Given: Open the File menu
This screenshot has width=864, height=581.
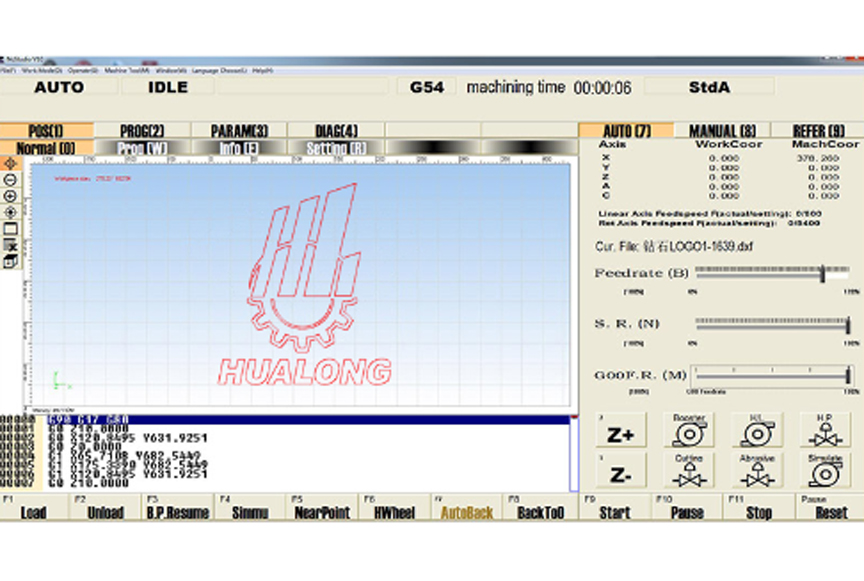Looking at the screenshot, I should (8, 71).
